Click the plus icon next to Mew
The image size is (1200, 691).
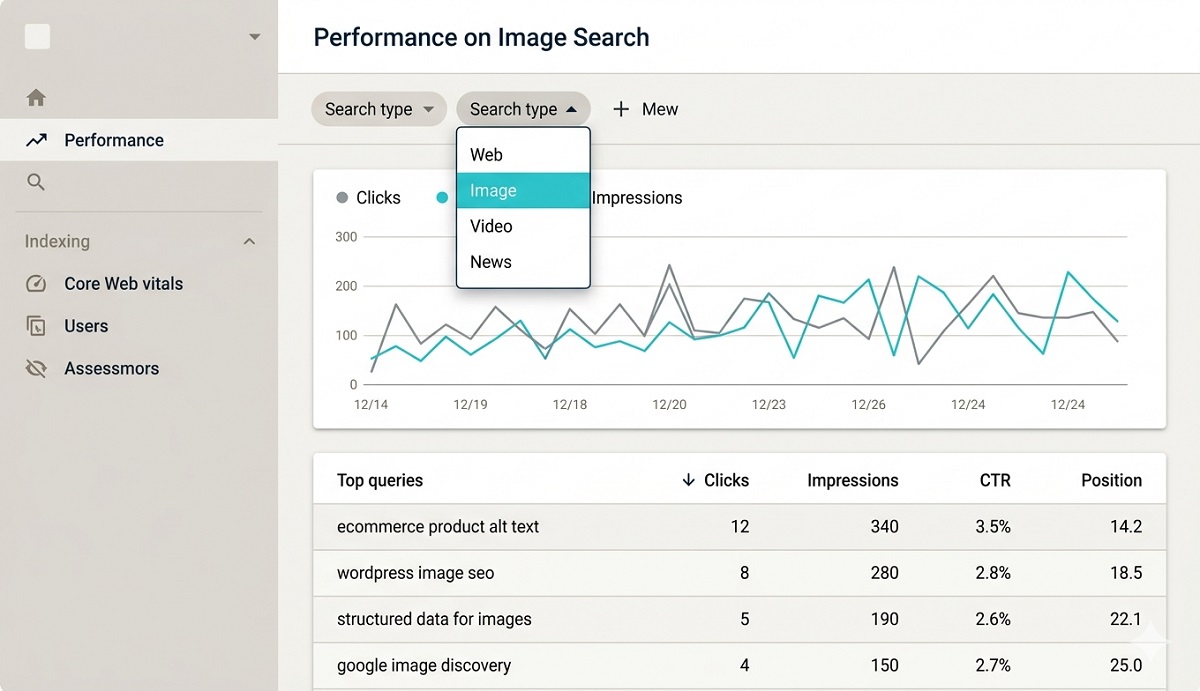[x=621, y=109]
